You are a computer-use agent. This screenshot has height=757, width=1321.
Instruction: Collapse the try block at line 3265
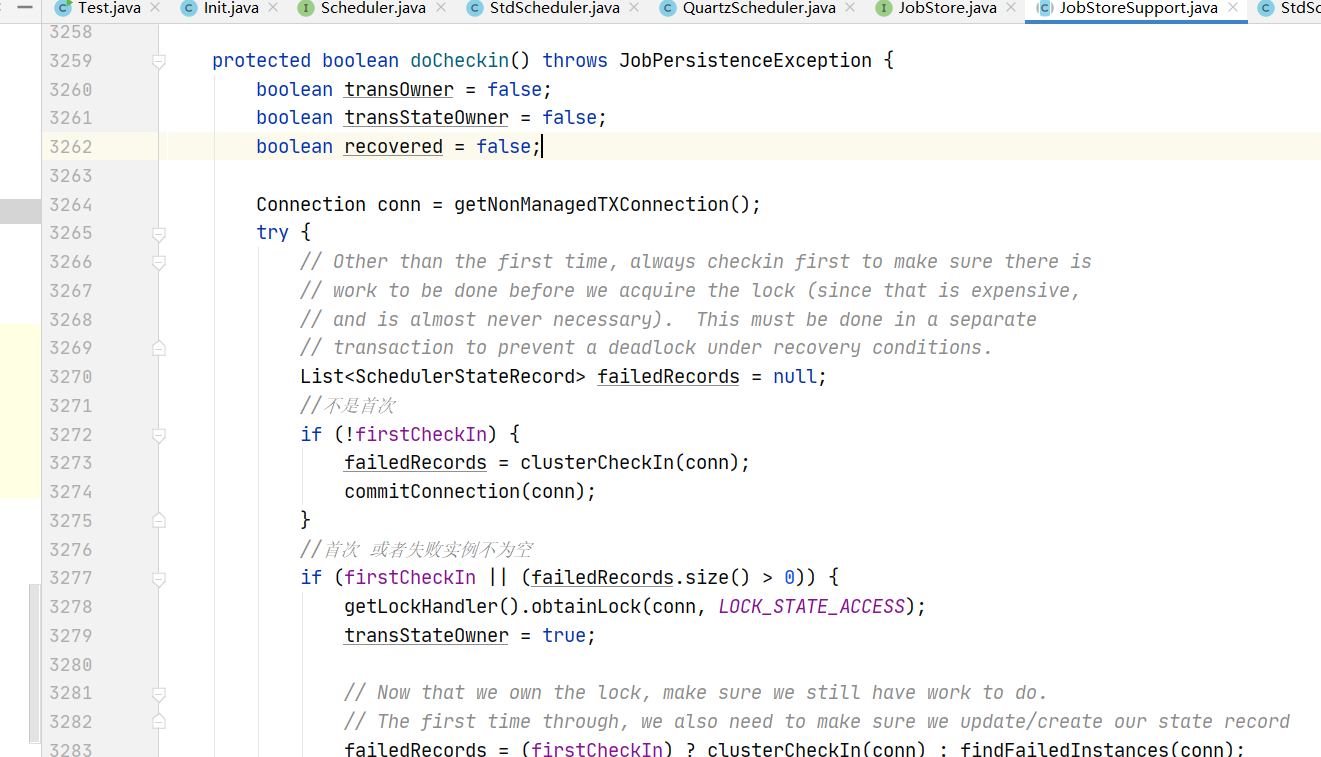click(158, 233)
